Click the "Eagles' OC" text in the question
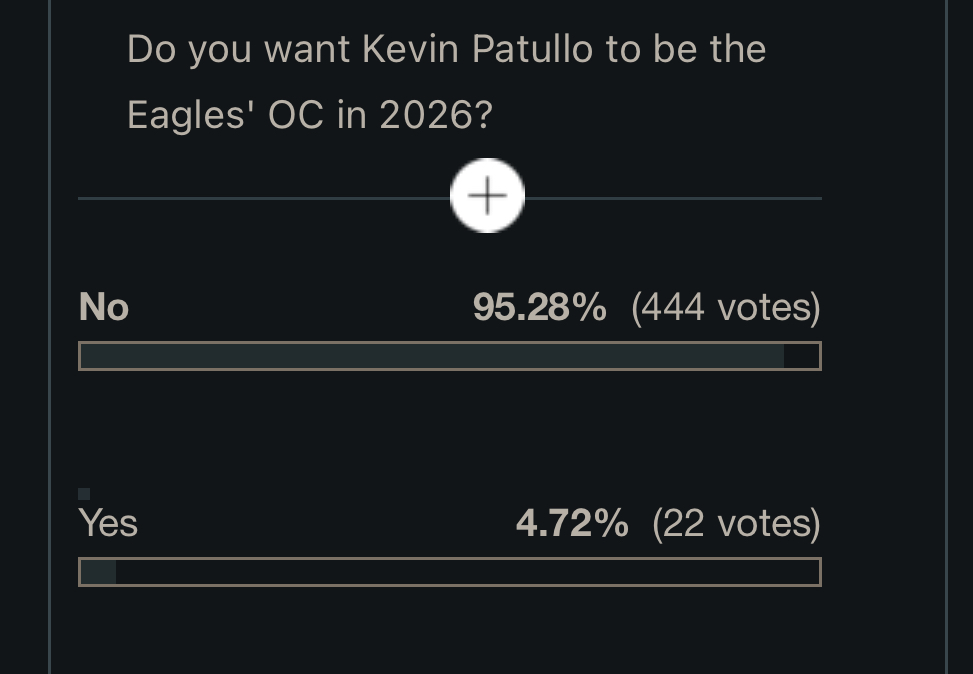 point(226,115)
